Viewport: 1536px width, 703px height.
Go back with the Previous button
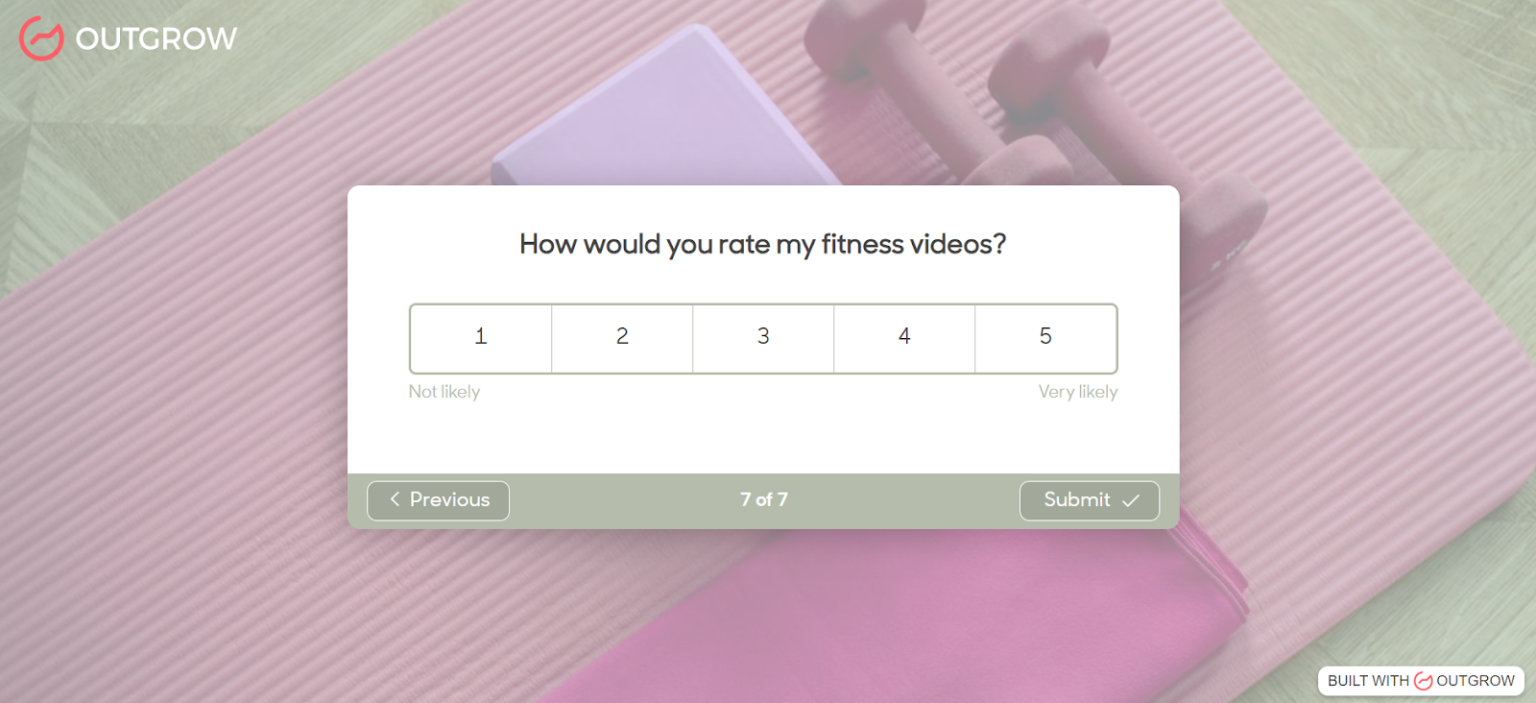(438, 500)
